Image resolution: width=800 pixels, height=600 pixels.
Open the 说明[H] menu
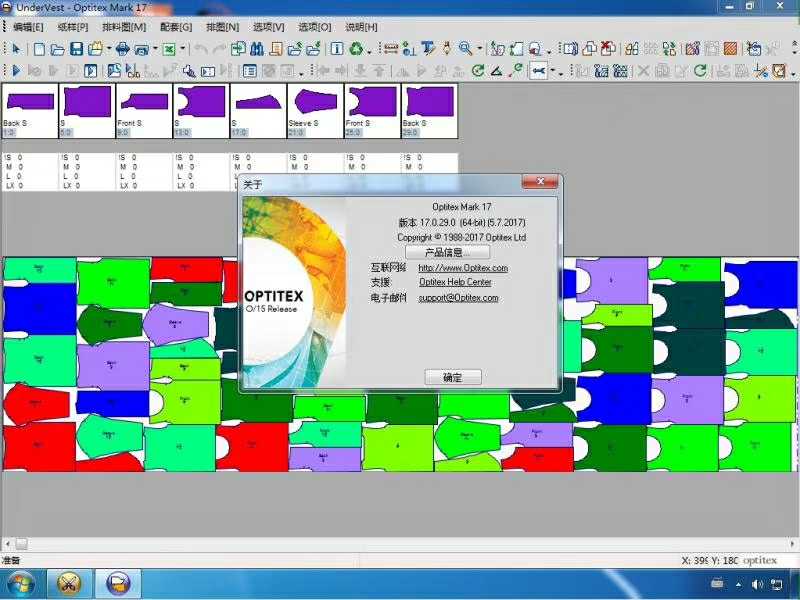(361, 27)
